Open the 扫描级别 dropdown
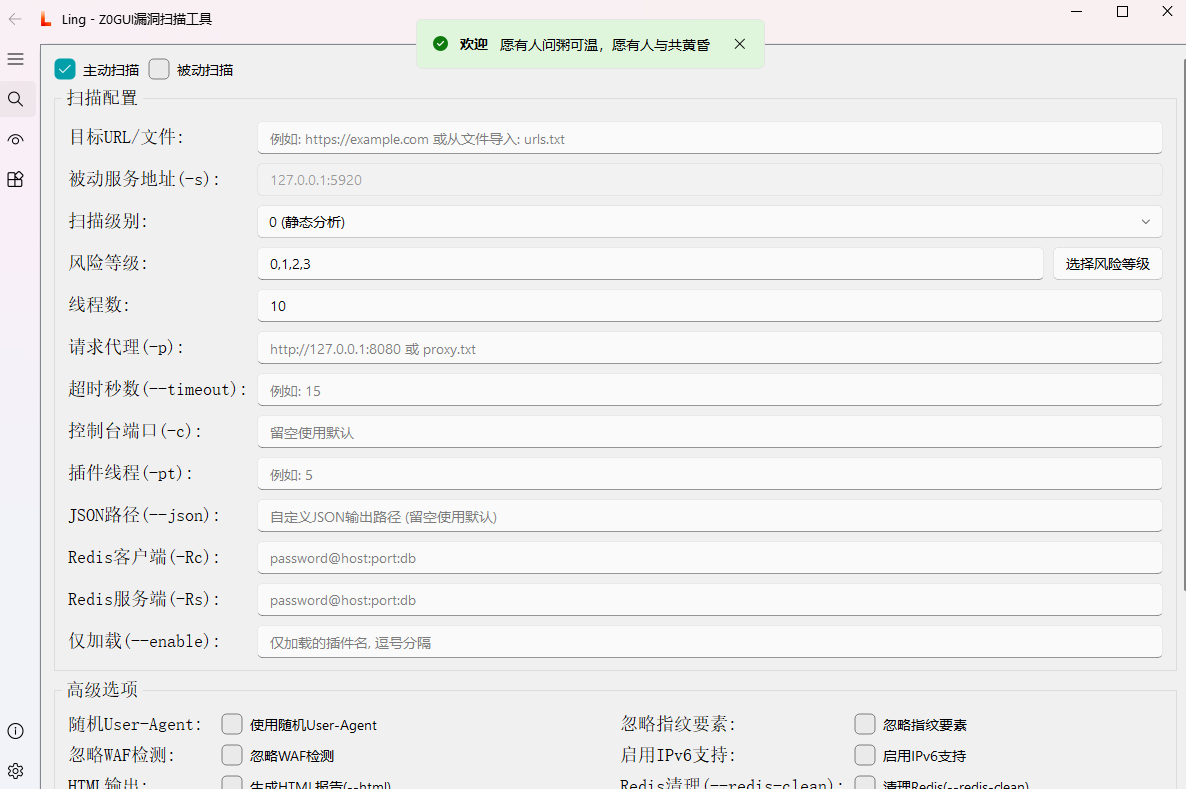Screen dimensions: 1186x789 coord(709,222)
